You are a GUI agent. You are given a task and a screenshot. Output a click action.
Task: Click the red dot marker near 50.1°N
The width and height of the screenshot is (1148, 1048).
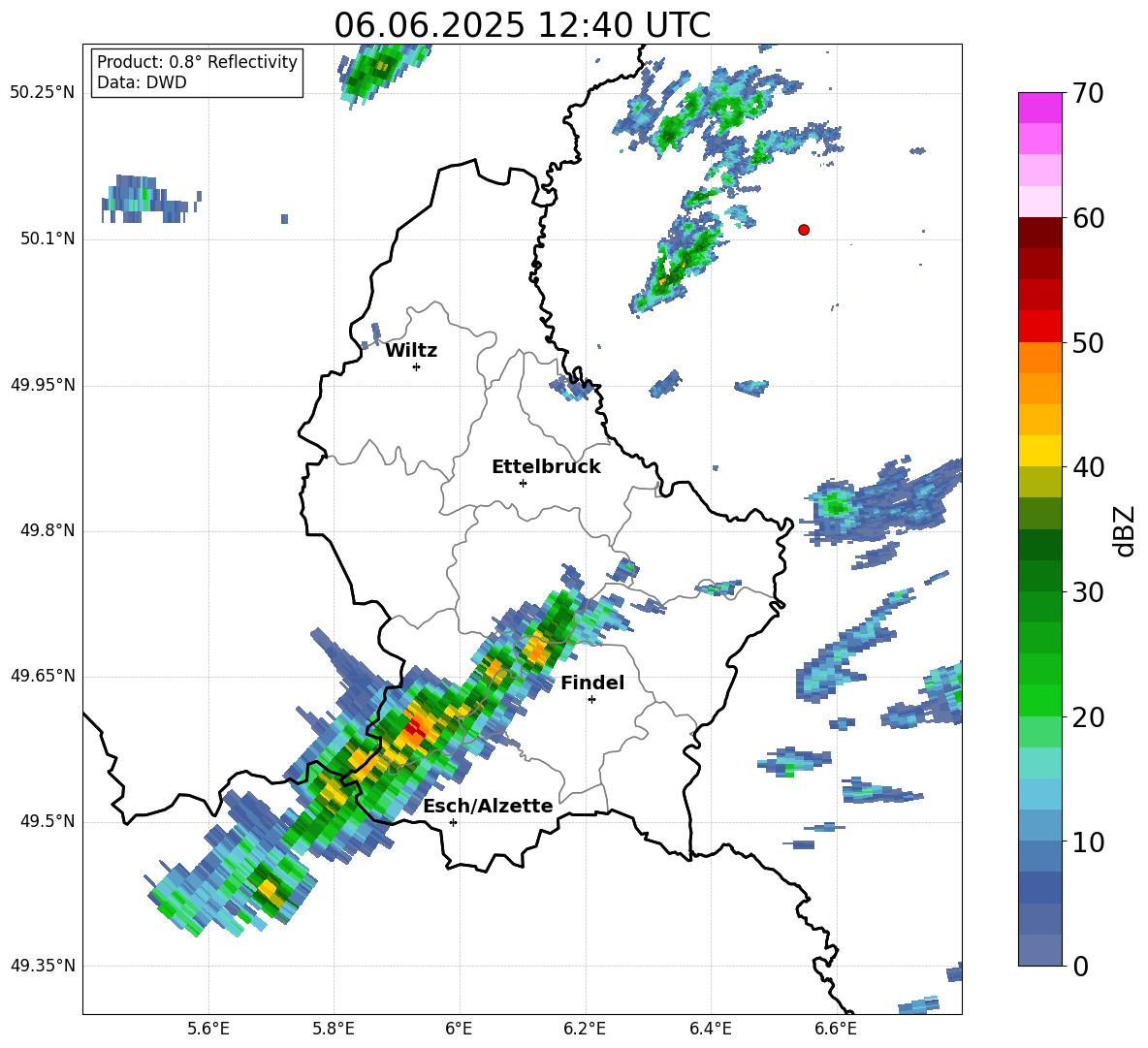pos(804,230)
